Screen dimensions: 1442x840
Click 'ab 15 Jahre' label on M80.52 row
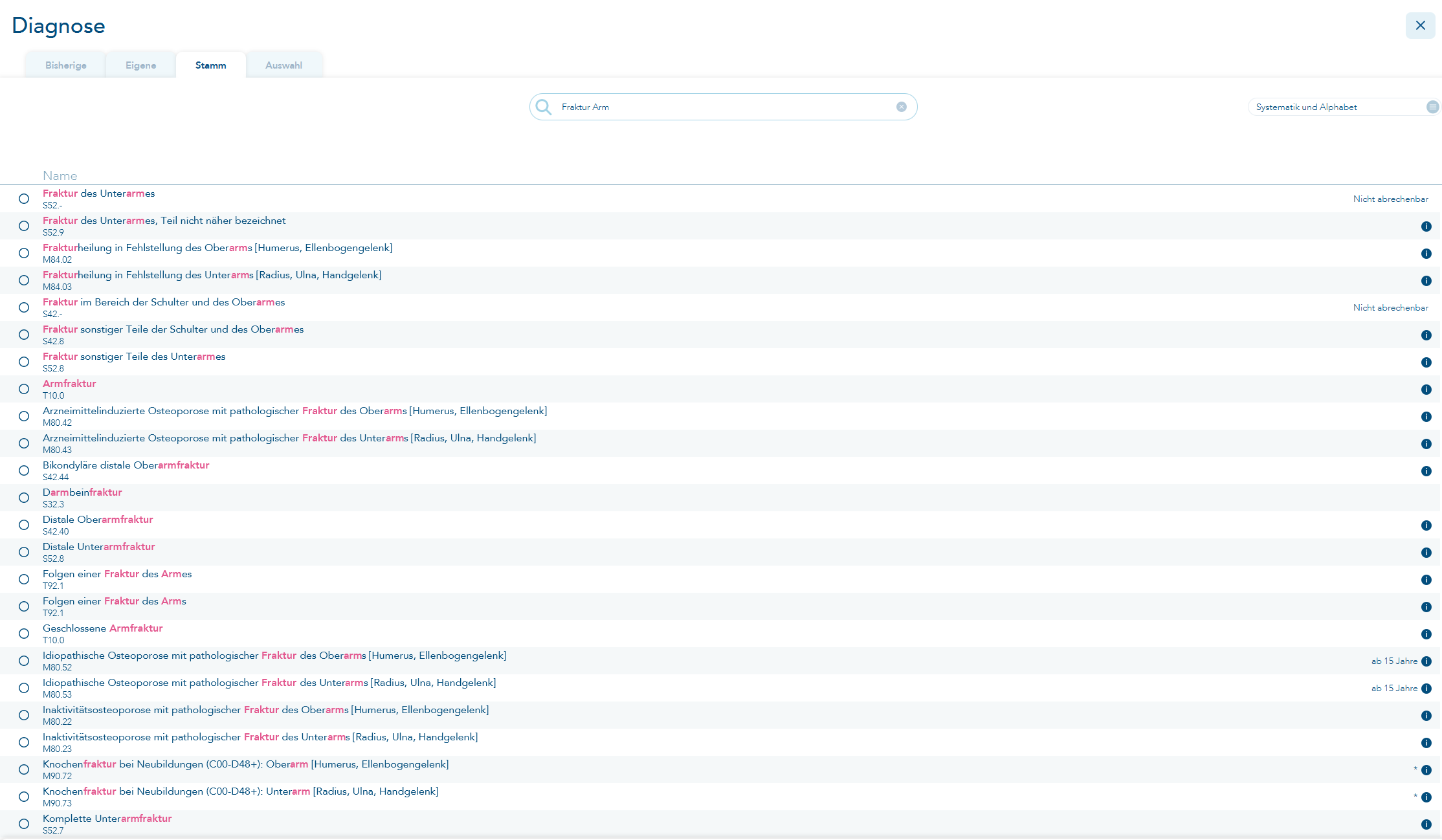pos(1394,661)
